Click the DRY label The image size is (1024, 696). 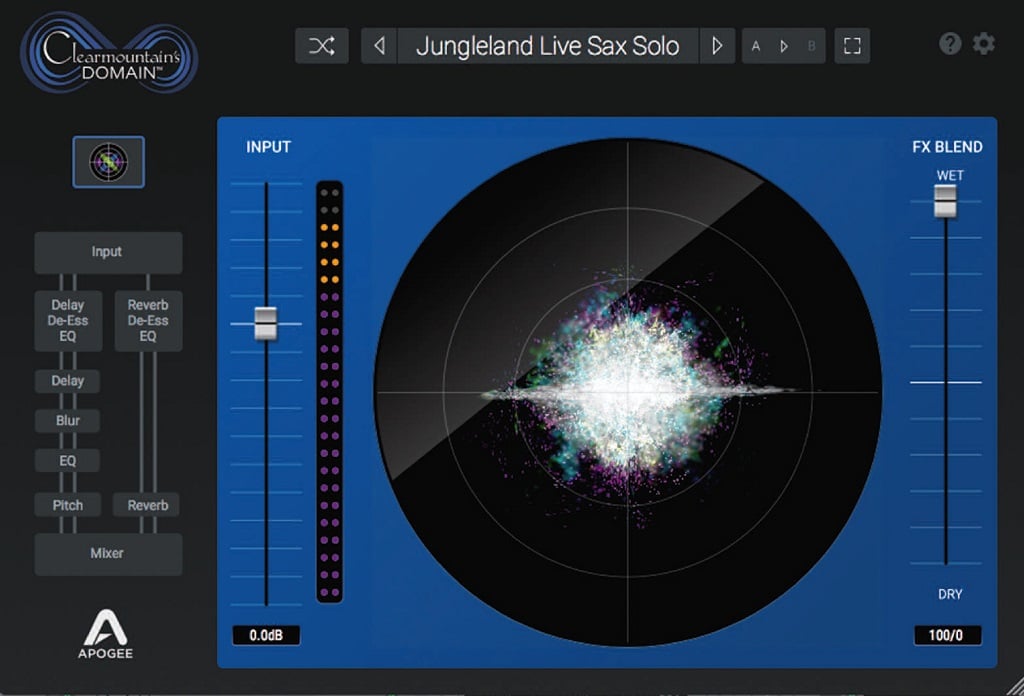(950, 594)
